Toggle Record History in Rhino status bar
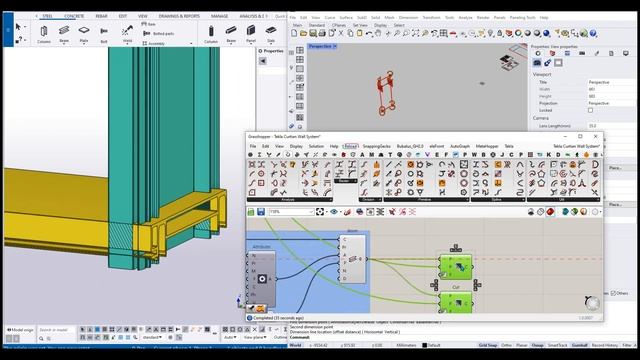 (x=604, y=345)
